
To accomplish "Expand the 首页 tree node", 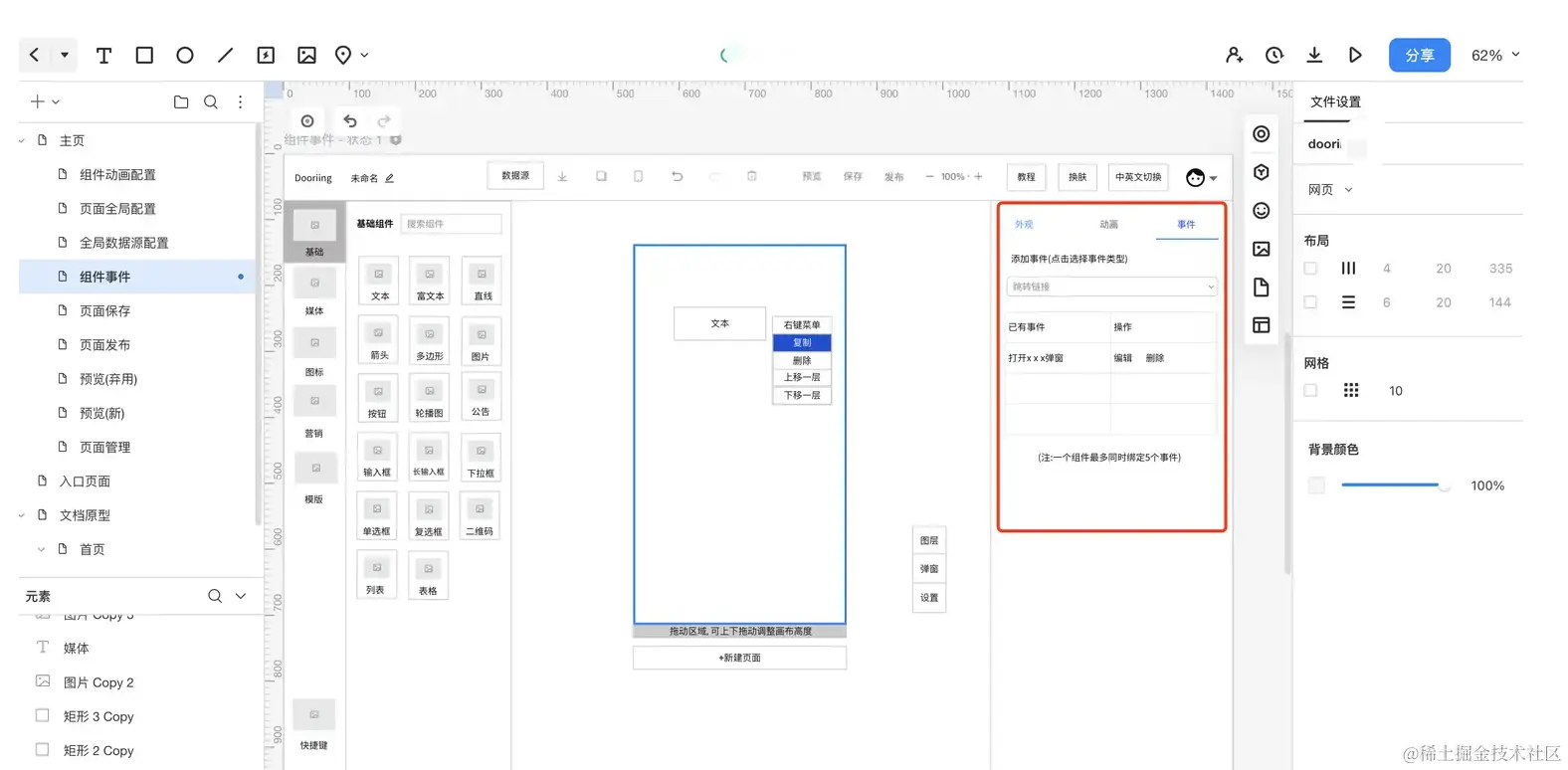I will tap(41, 549).
